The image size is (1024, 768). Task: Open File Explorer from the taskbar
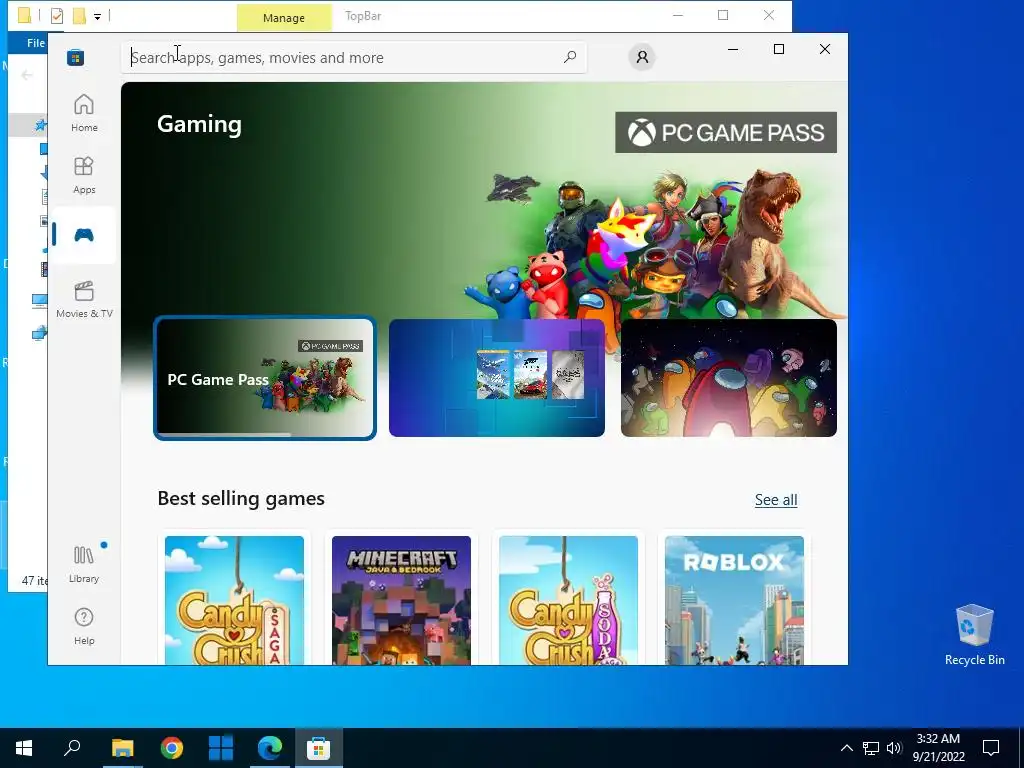pyautogui.click(x=122, y=748)
